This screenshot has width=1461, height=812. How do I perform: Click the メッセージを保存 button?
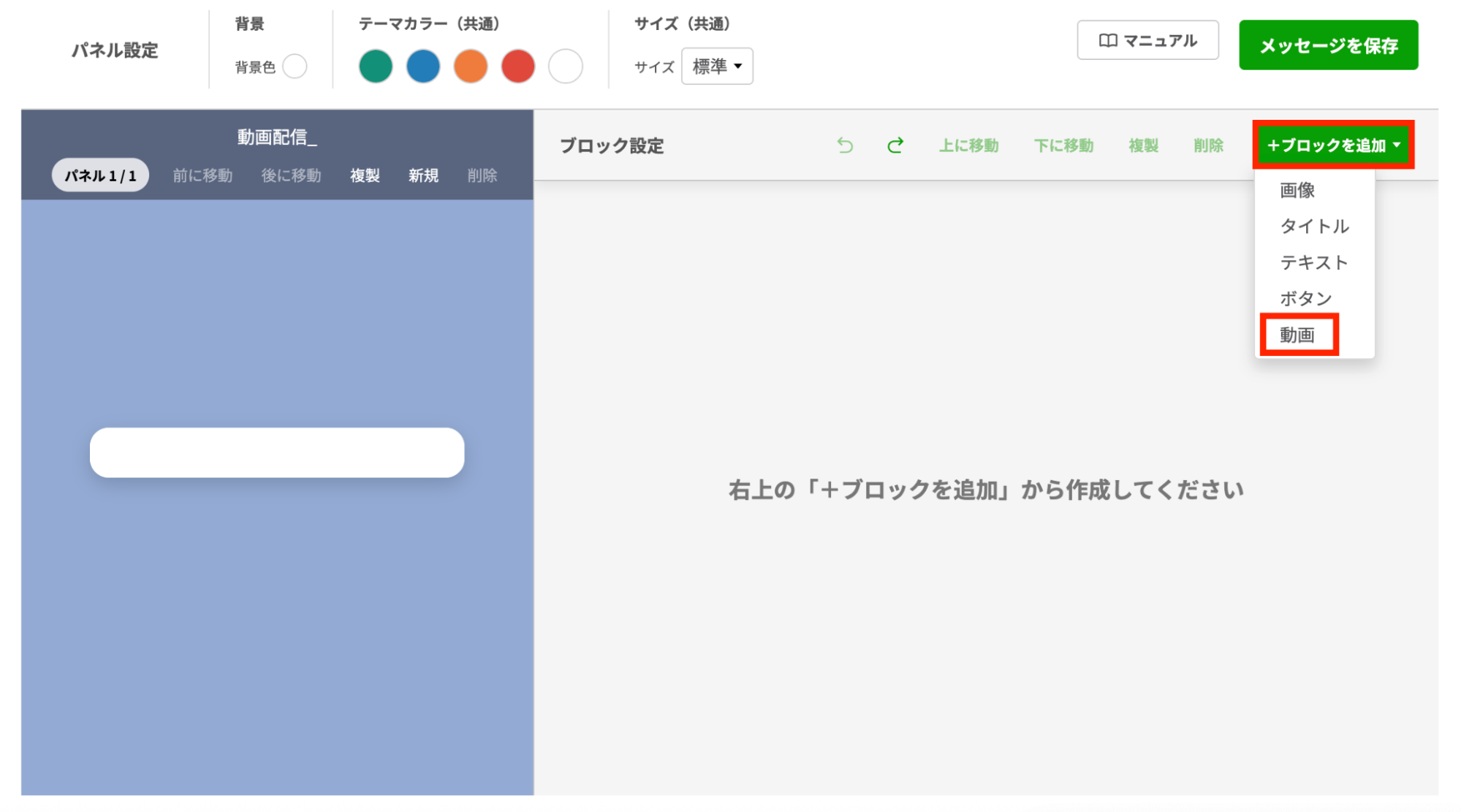[1328, 45]
